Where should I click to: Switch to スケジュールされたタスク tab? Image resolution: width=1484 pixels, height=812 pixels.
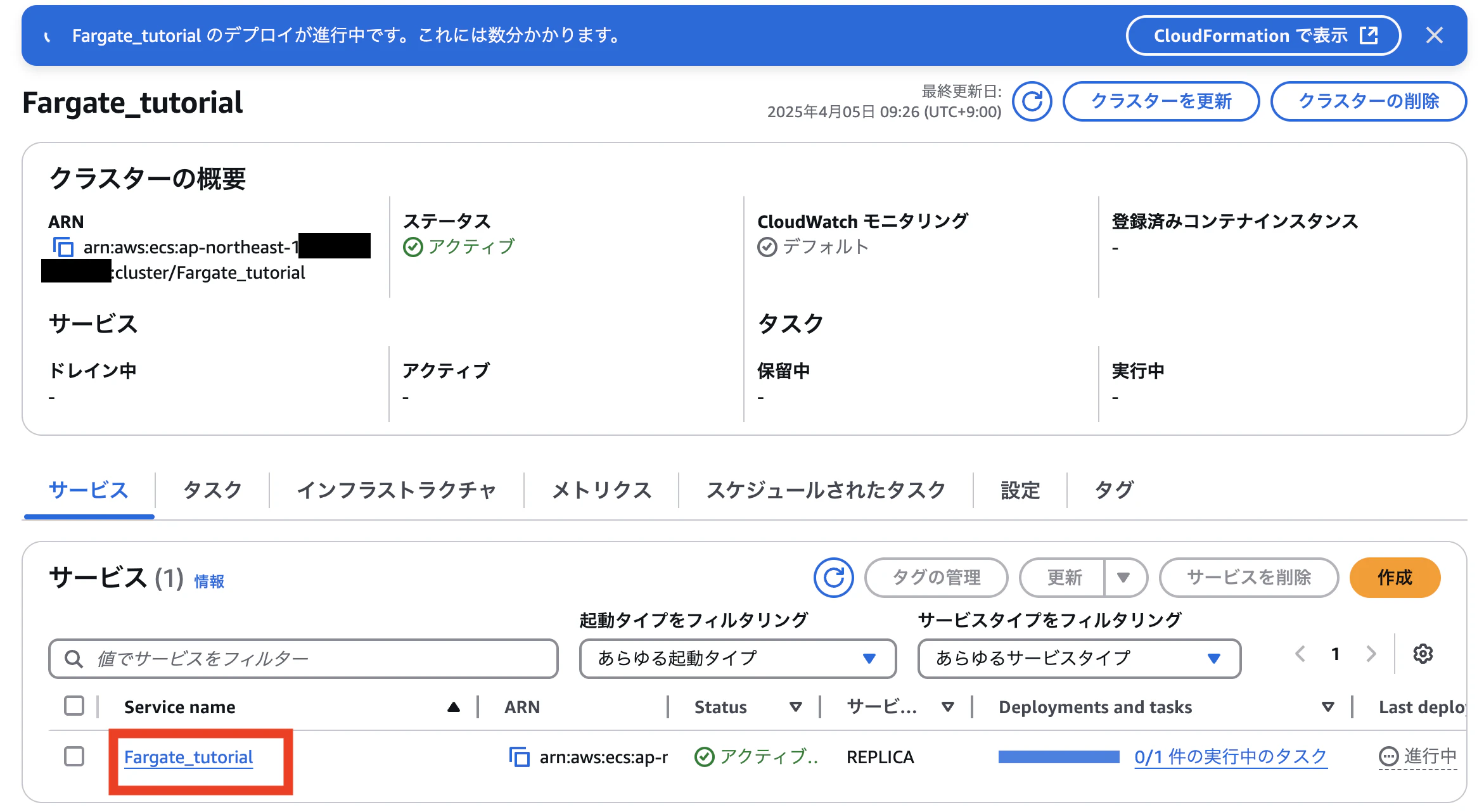(x=826, y=490)
